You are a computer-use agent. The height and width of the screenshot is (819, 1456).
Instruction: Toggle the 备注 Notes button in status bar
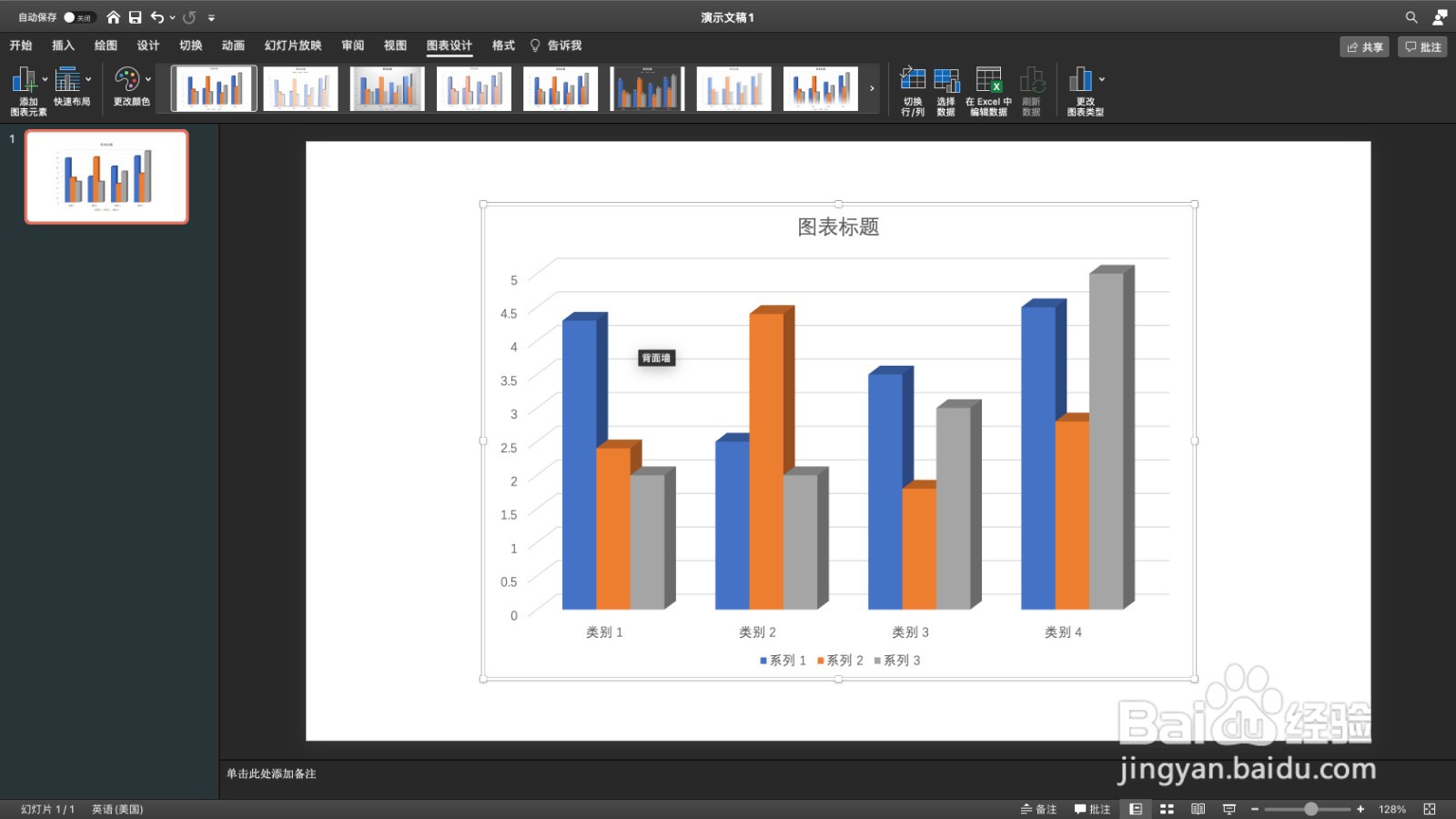(x=1038, y=809)
